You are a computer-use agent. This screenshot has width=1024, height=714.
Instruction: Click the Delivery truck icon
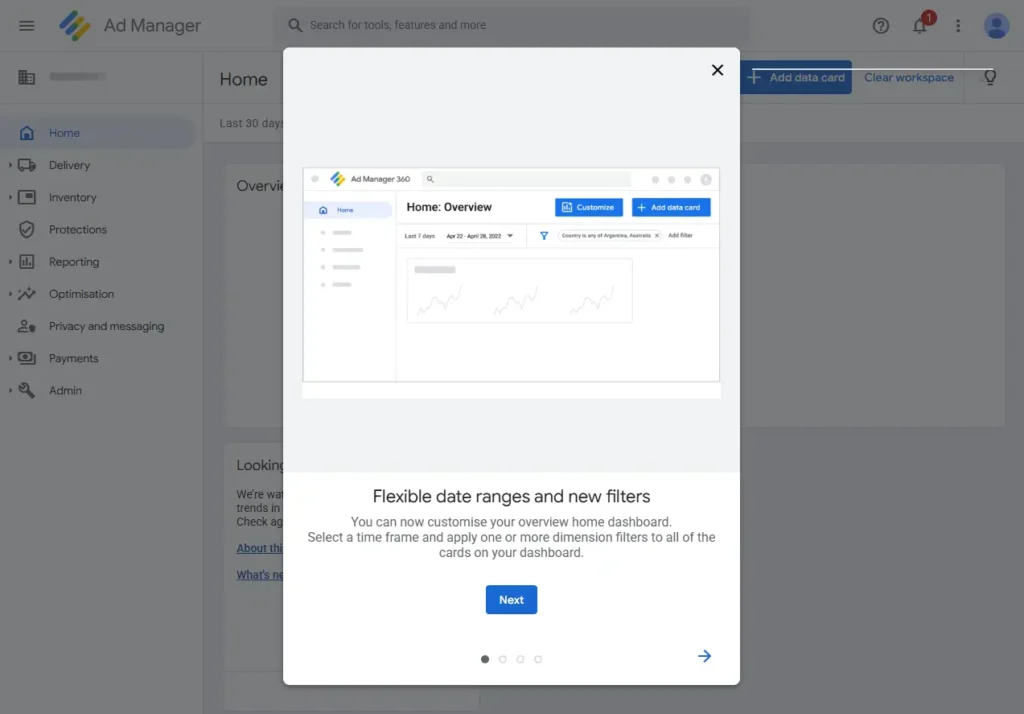pyautogui.click(x=27, y=165)
